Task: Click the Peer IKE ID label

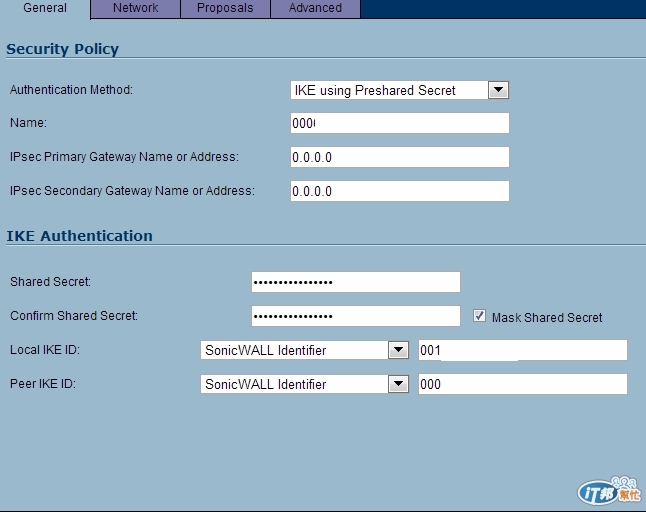Action: [x=43, y=384]
